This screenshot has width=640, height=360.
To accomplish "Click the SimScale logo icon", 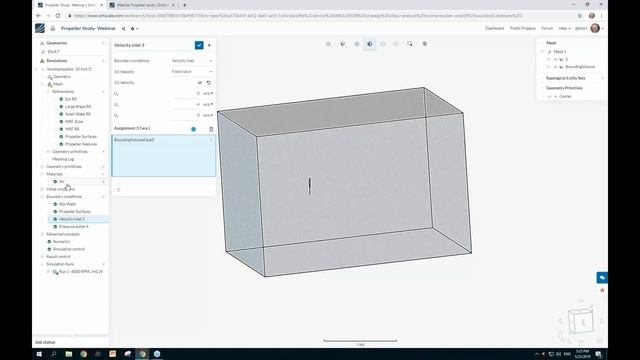I will point(40,28).
